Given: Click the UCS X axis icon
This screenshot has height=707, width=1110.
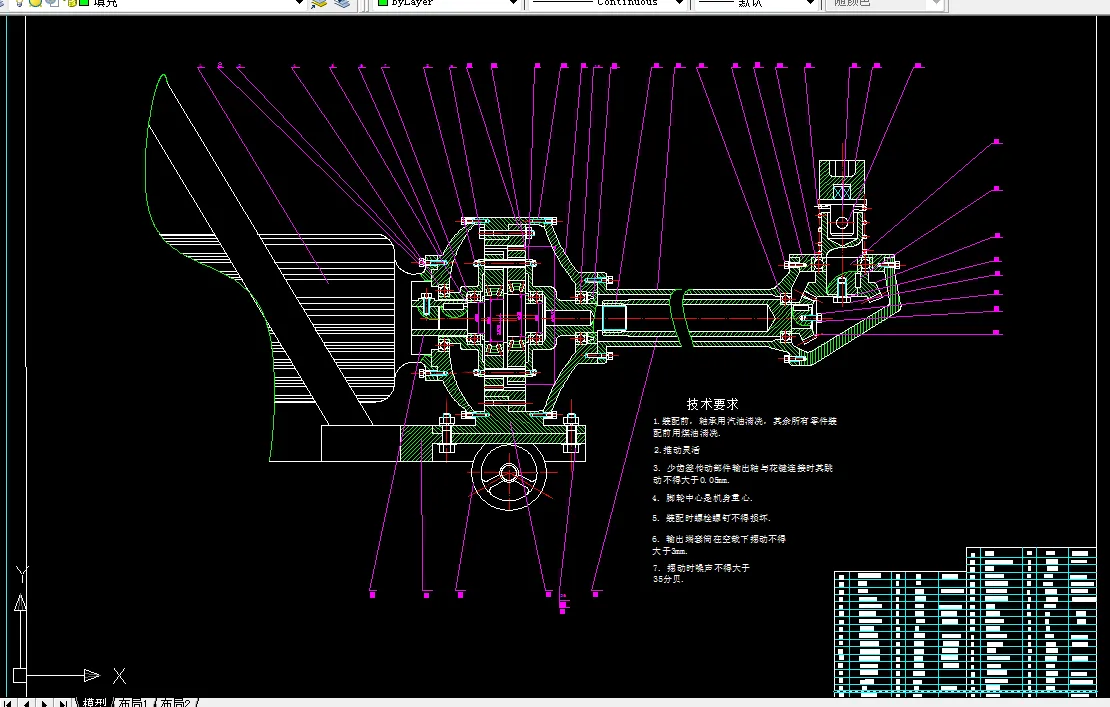Looking at the screenshot, I should click(x=119, y=676).
